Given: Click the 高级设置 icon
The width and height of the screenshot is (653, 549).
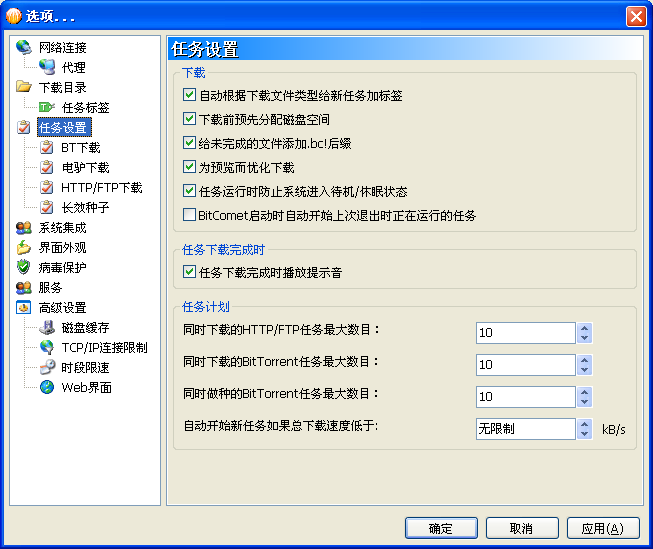Looking at the screenshot, I should click(x=24, y=307).
